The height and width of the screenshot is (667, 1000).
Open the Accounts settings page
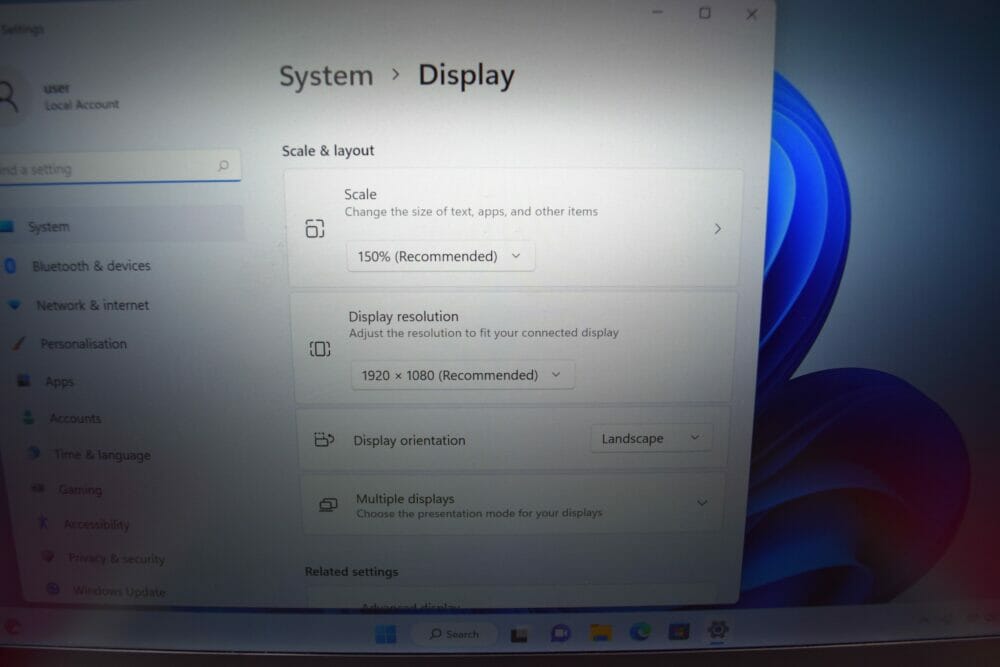75,418
